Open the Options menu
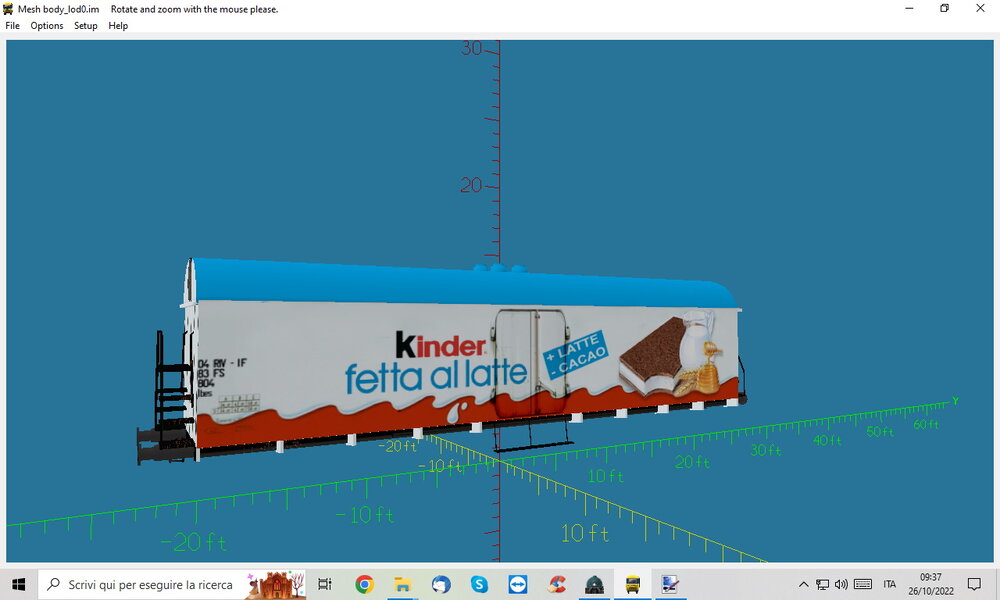 point(47,26)
